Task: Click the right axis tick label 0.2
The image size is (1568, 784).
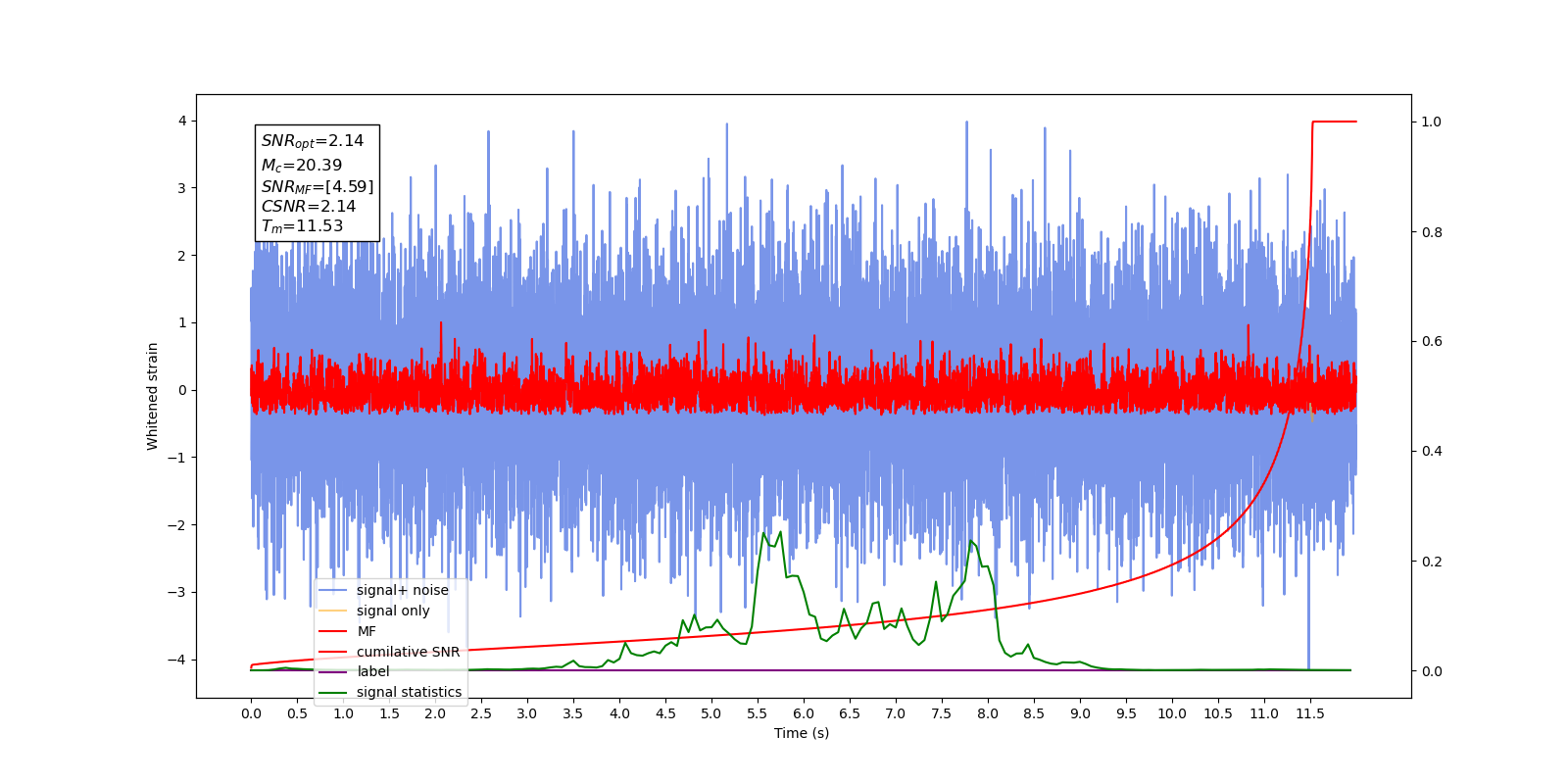Action: [1432, 562]
